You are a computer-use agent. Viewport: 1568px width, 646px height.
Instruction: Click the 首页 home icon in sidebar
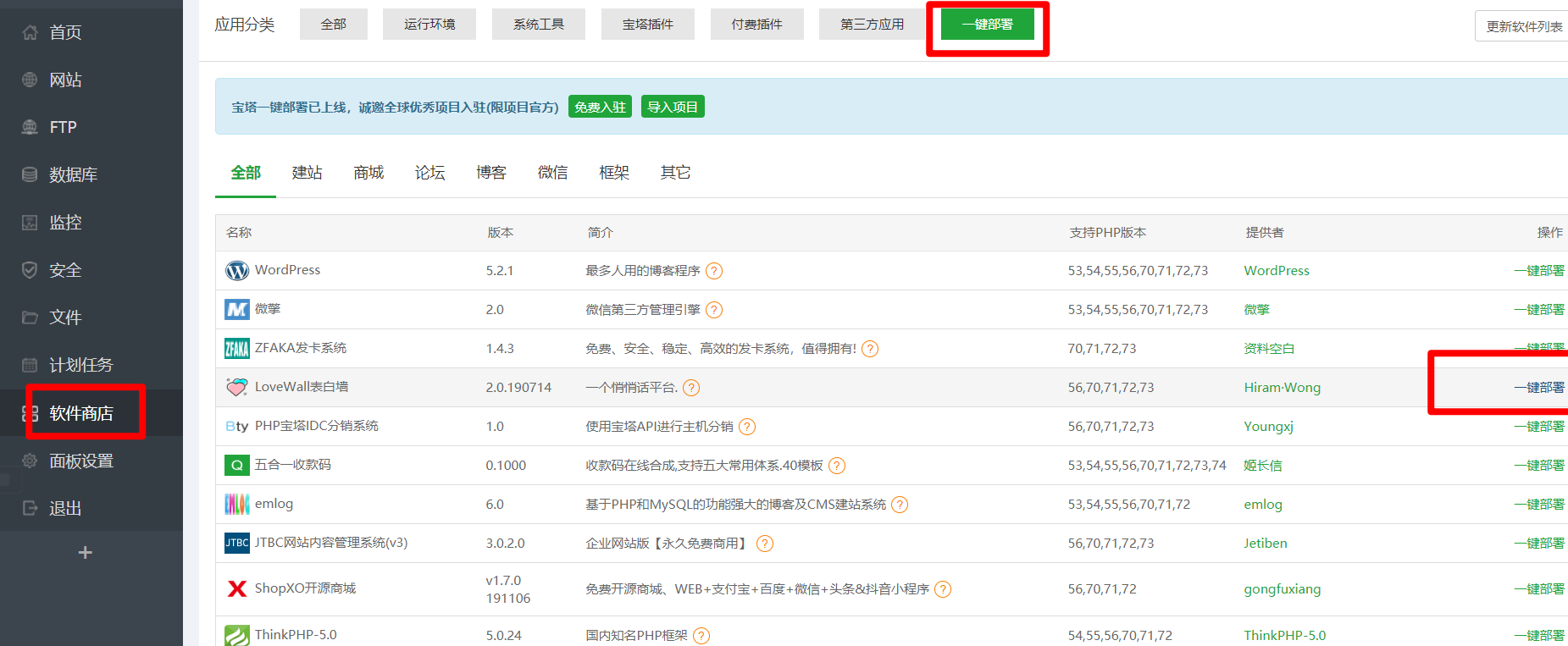[x=30, y=32]
